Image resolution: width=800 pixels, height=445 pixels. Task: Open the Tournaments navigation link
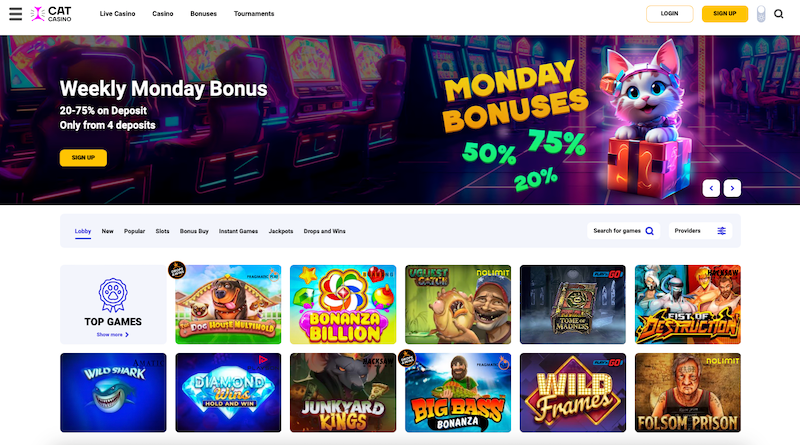coord(254,14)
